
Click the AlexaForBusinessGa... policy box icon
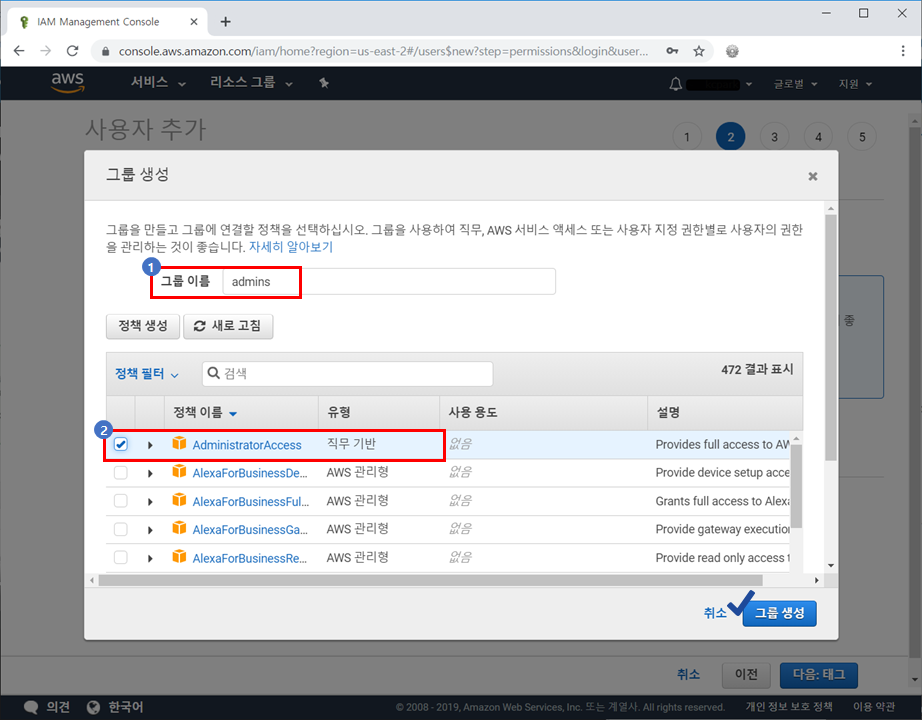coord(179,528)
